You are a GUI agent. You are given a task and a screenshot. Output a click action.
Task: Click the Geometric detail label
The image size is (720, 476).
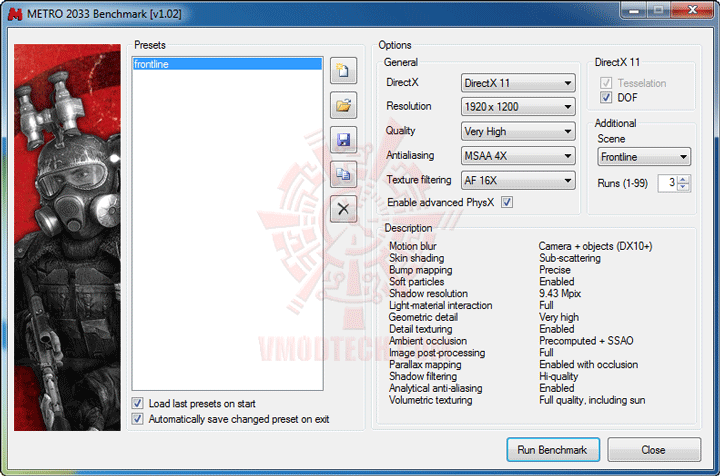(423, 317)
